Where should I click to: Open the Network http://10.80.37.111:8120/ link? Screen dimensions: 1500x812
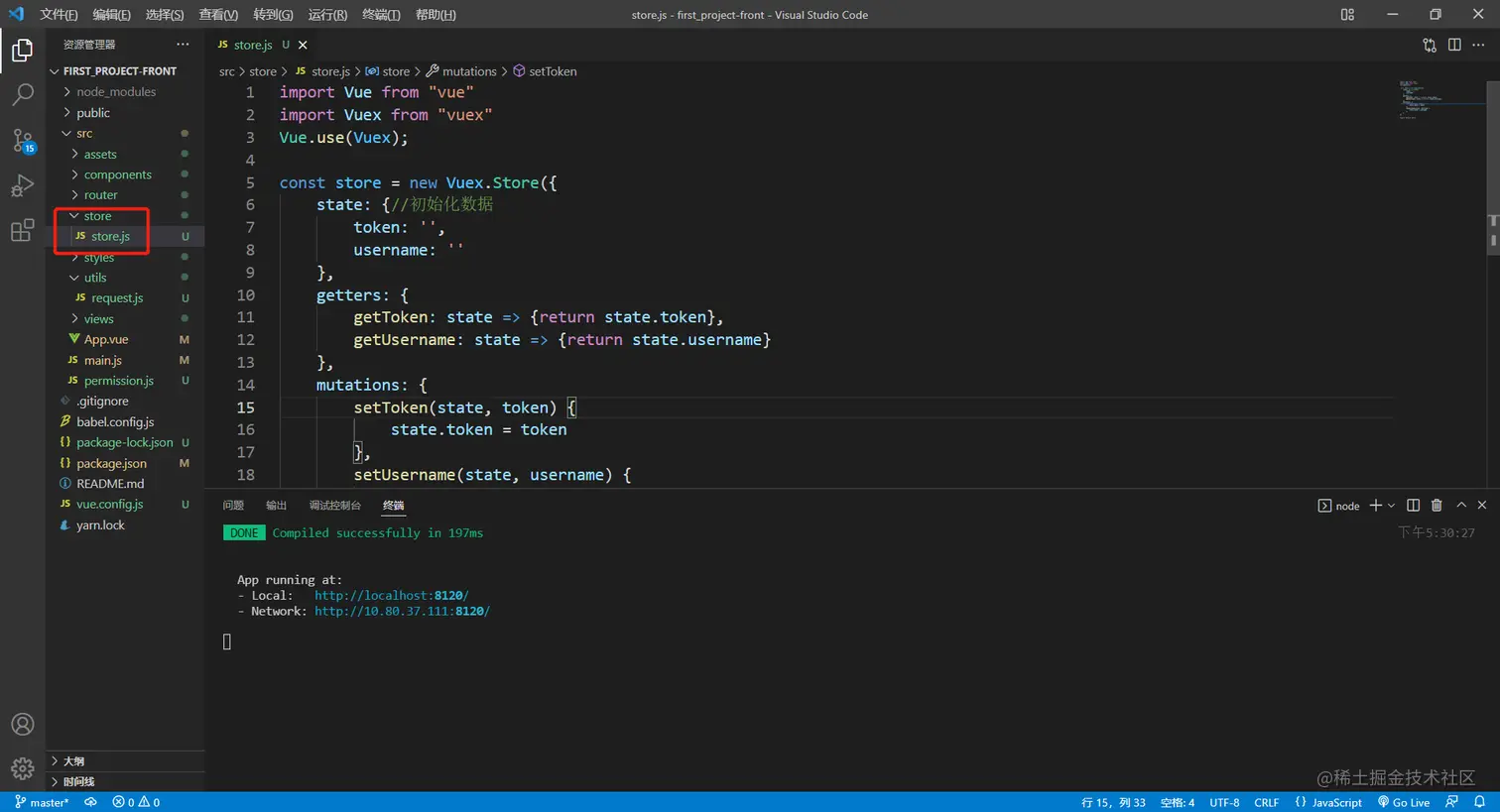(402, 612)
